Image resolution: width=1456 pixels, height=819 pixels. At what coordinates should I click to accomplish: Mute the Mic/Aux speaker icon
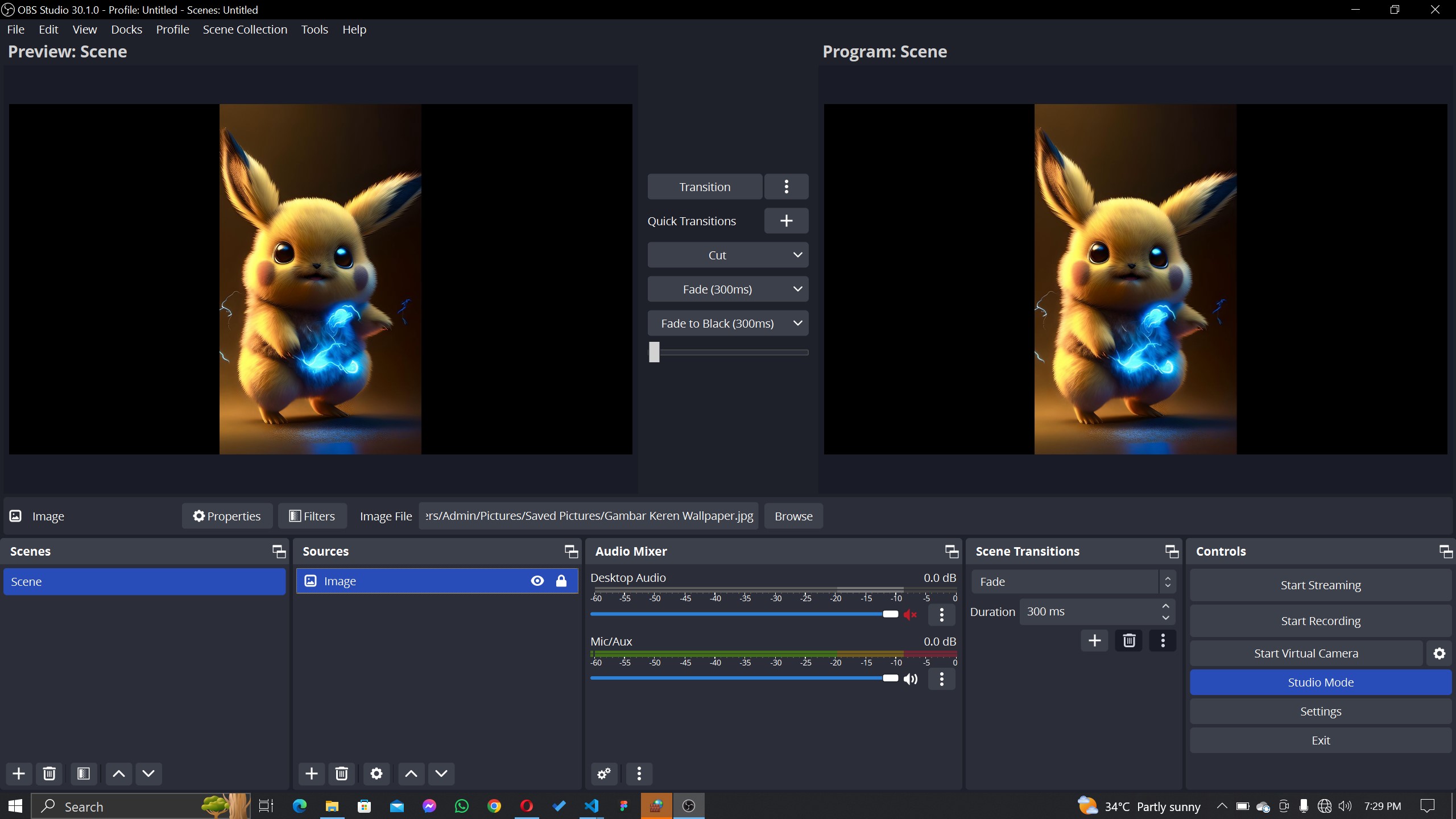pyautogui.click(x=911, y=679)
